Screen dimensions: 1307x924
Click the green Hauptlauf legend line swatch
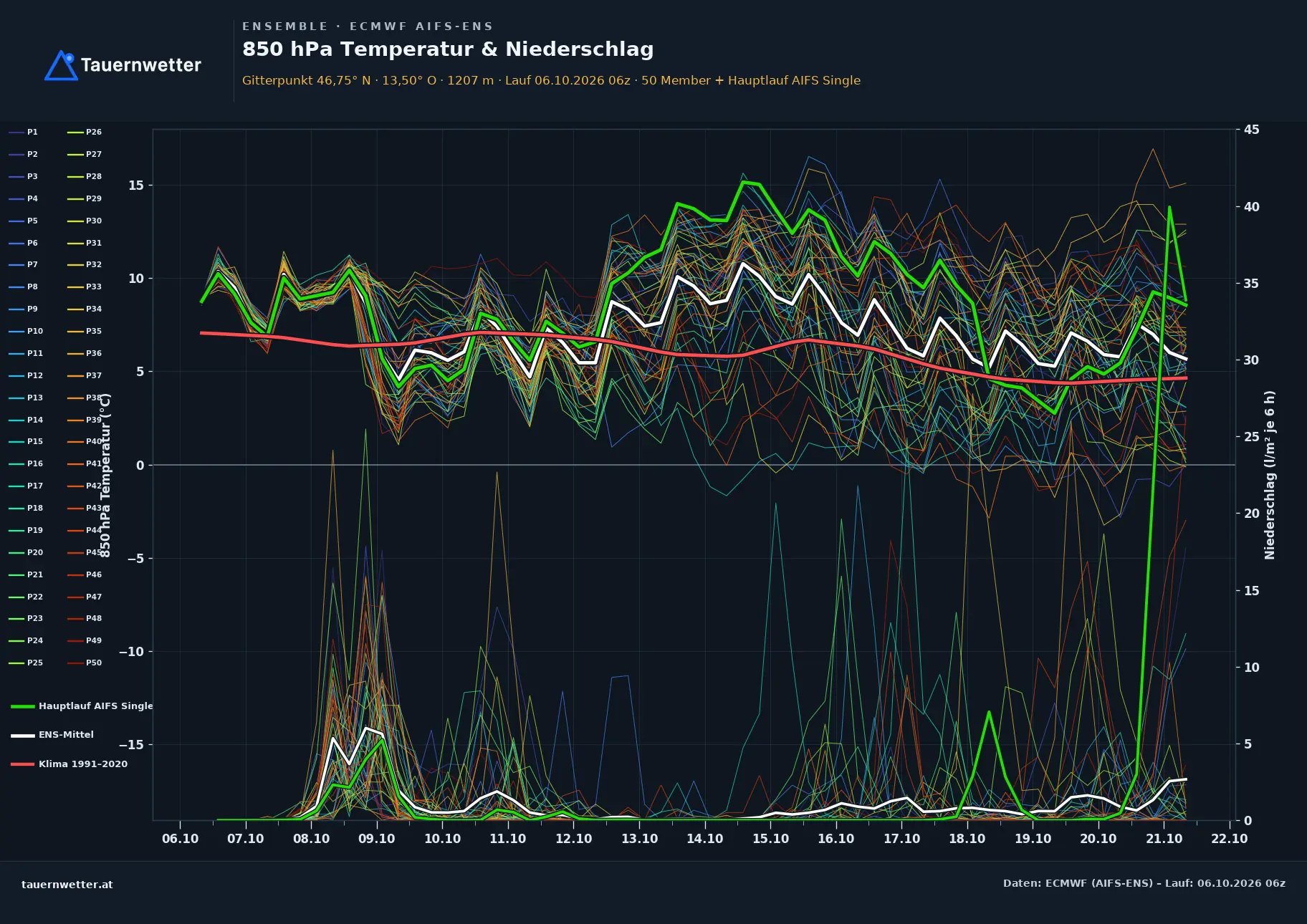coord(23,706)
